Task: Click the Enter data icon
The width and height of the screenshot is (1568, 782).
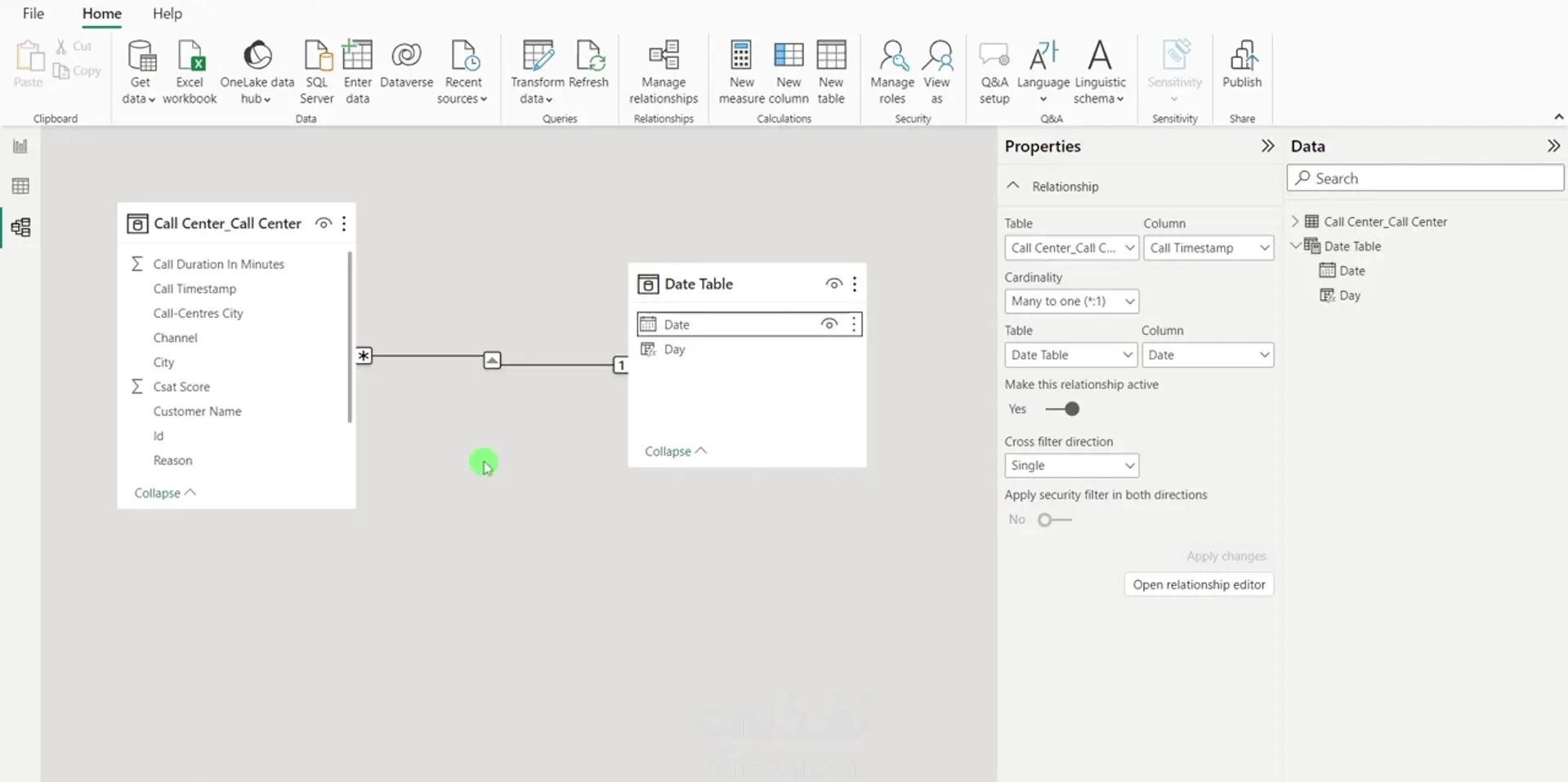Action: (x=357, y=56)
